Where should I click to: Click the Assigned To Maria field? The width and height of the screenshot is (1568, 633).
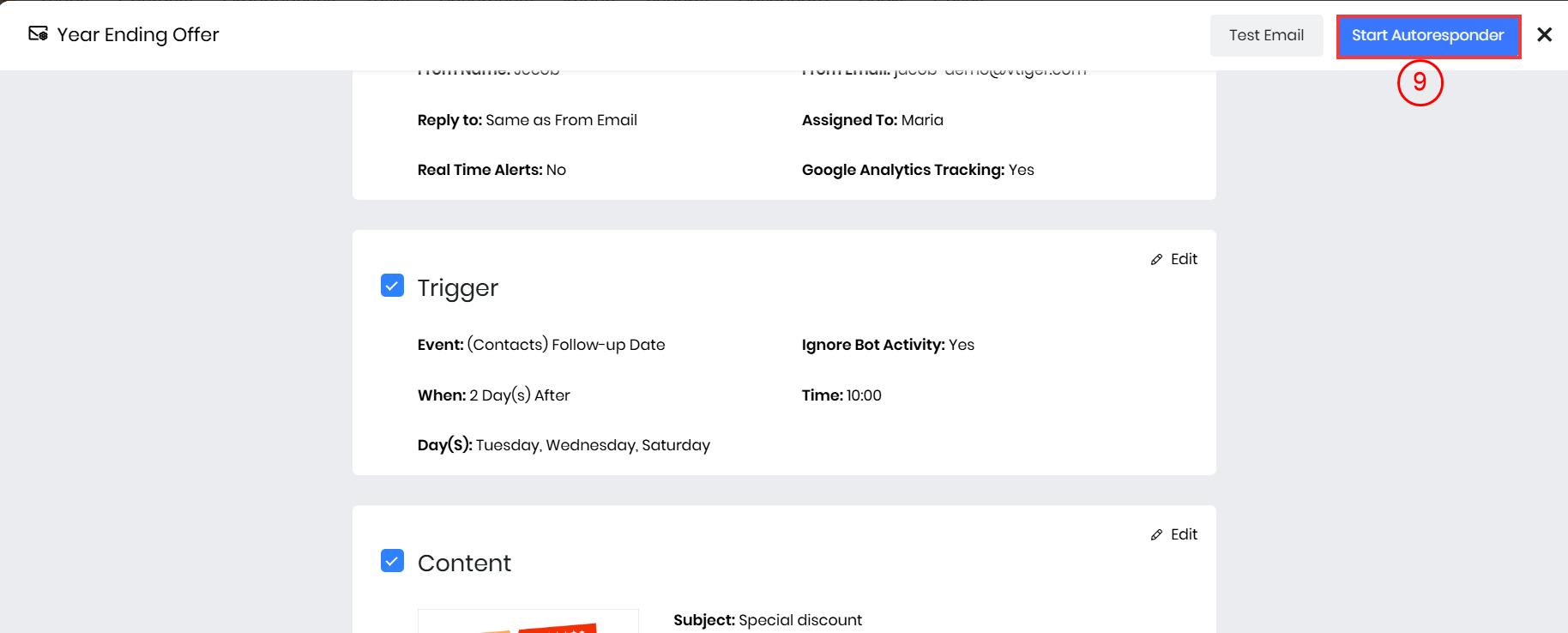(x=921, y=120)
